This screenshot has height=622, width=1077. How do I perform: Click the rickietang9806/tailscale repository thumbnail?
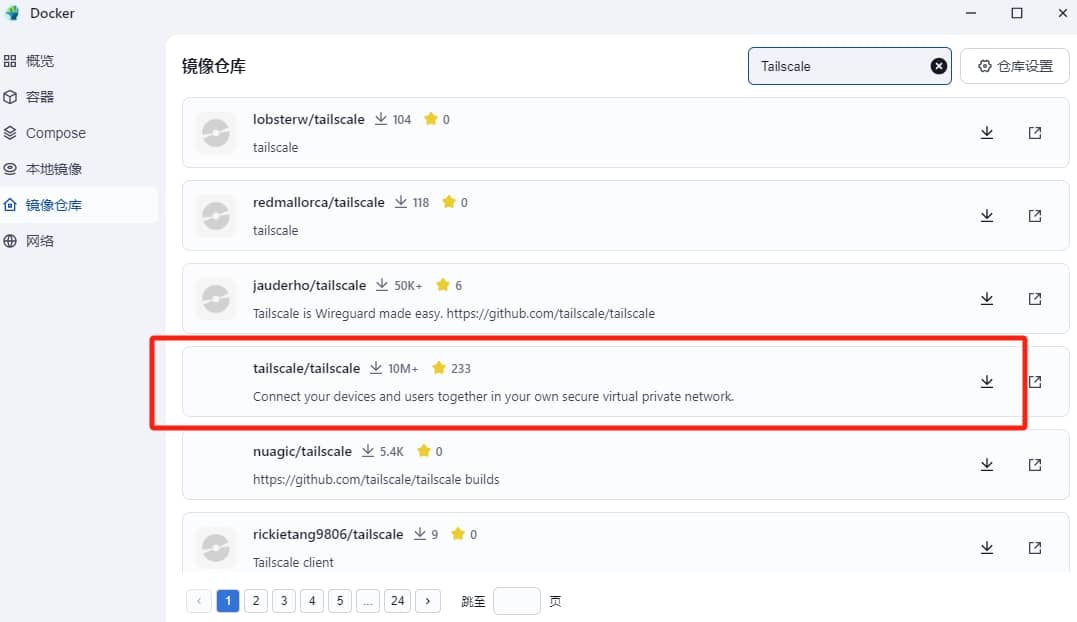216,548
